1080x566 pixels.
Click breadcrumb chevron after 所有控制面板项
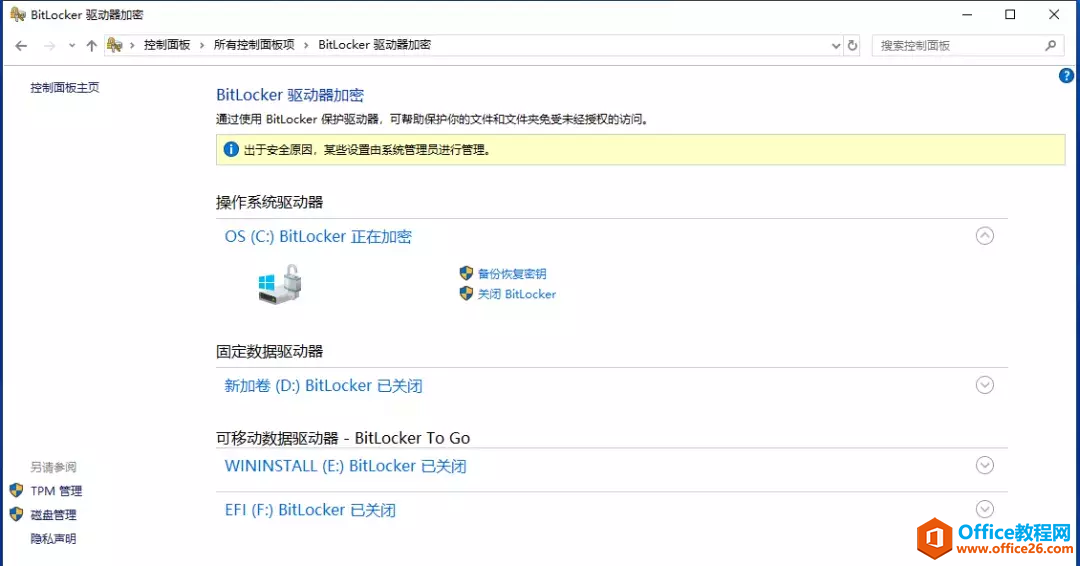point(307,45)
